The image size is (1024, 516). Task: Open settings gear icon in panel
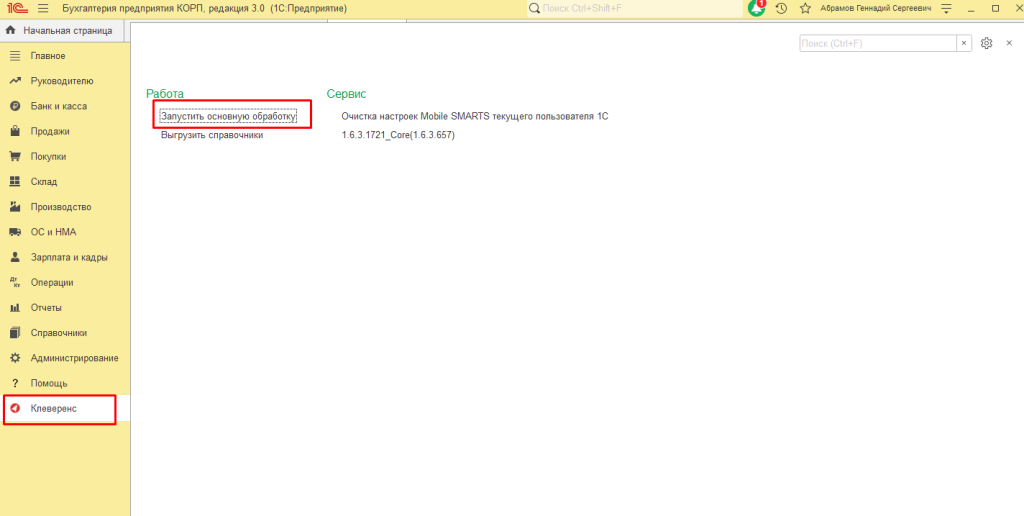pos(986,43)
